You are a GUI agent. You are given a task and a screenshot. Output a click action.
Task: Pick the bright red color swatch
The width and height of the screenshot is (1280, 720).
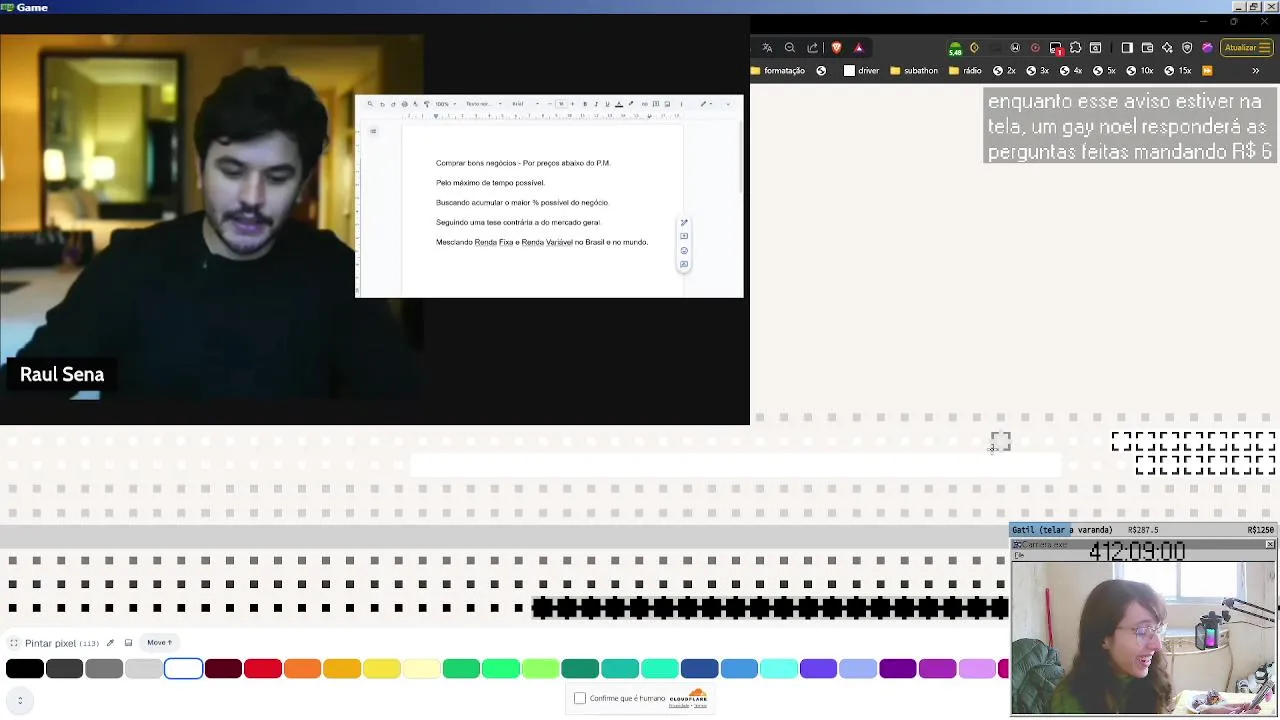click(x=263, y=669)
